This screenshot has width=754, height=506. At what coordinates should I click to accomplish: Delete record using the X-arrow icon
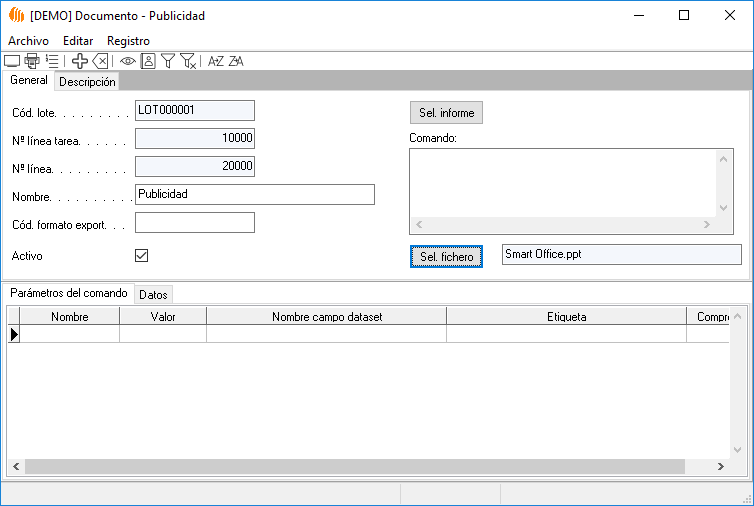pyautogui.click(x=100, y=61)
